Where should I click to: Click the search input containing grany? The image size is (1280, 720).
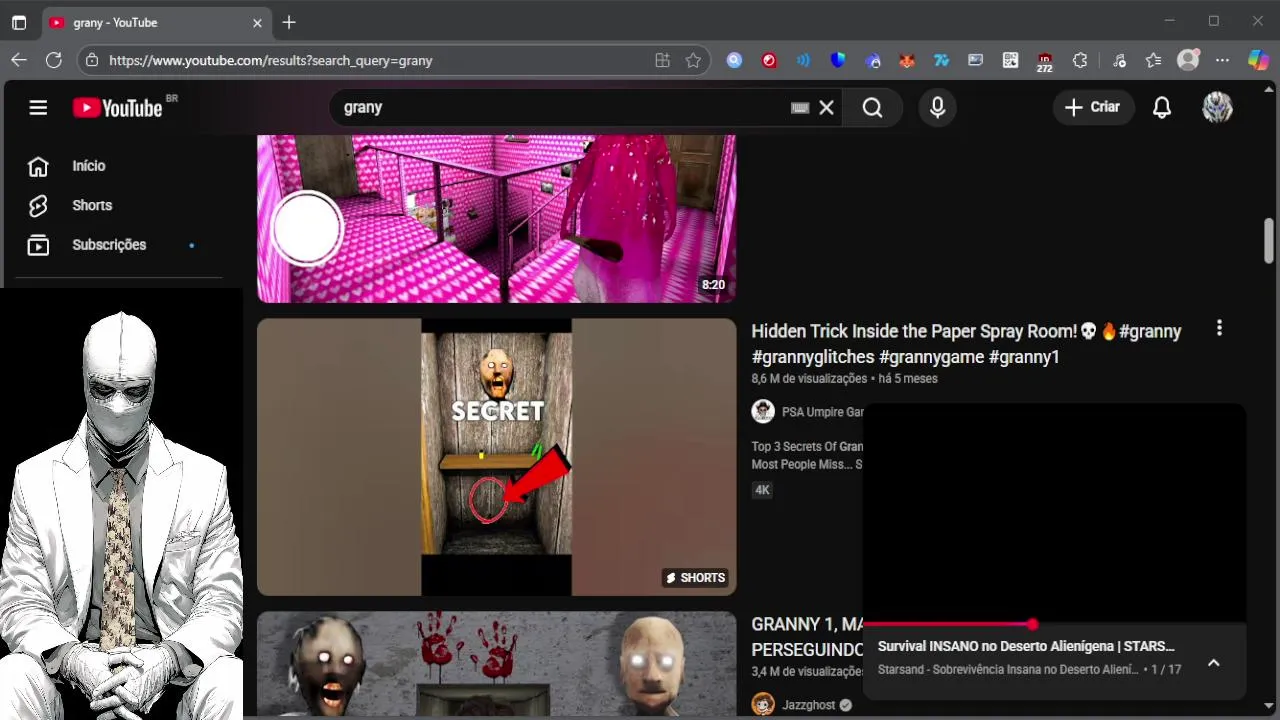pos(560,107)
